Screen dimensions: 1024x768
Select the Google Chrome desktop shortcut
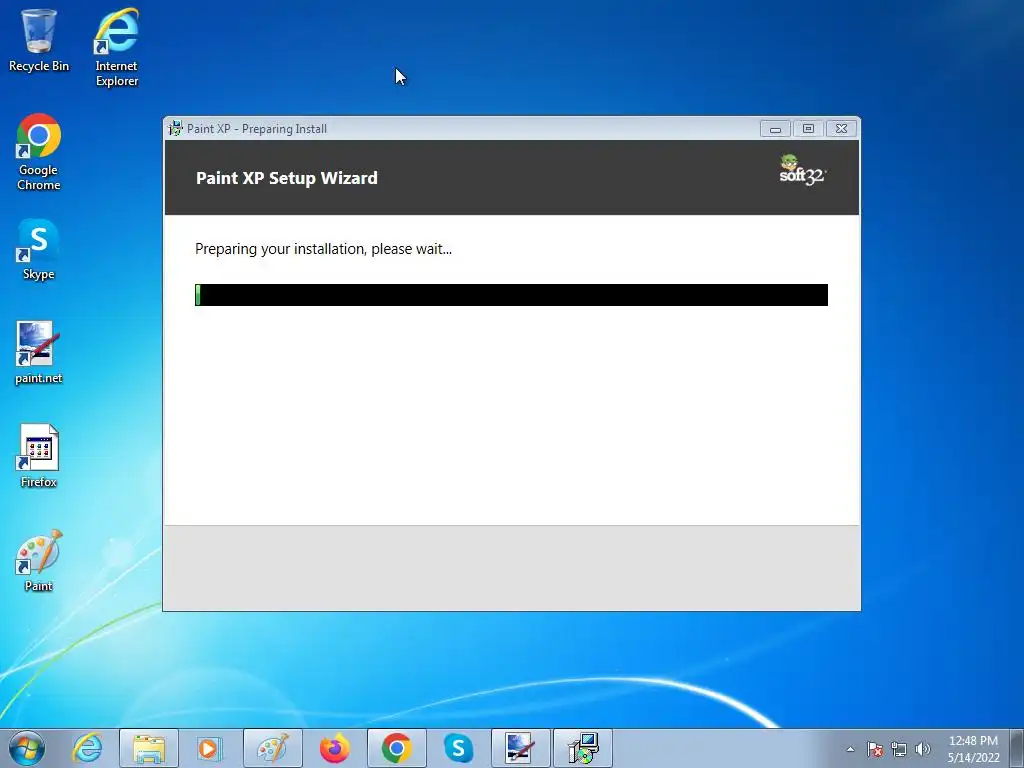pos(39,152)
